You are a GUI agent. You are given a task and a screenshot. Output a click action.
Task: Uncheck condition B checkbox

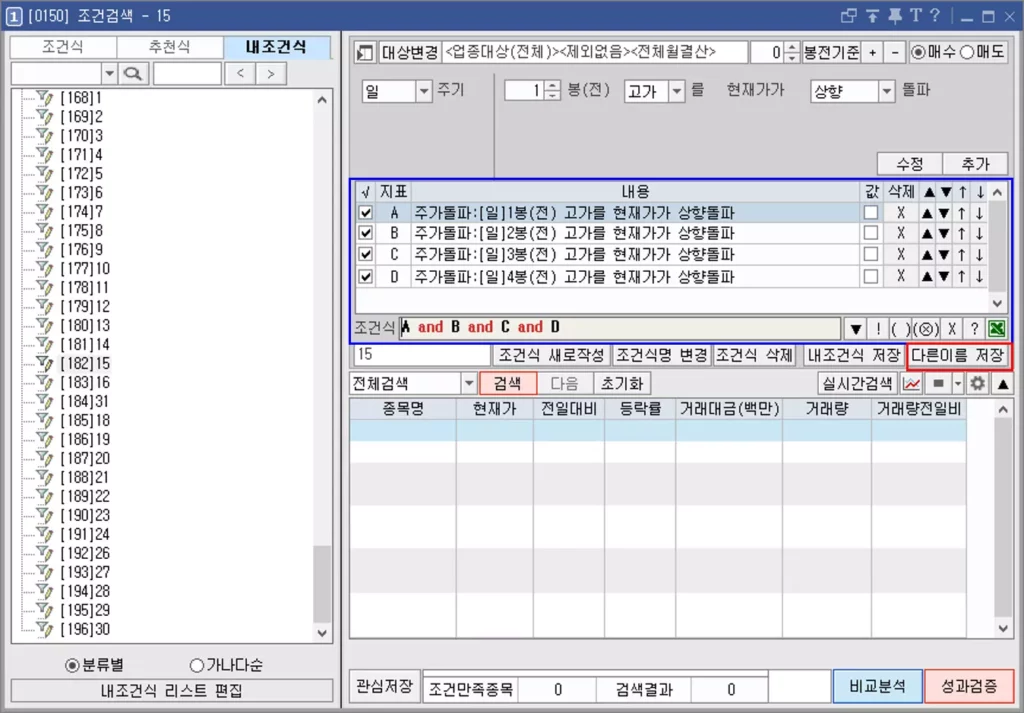pos(366,233)
